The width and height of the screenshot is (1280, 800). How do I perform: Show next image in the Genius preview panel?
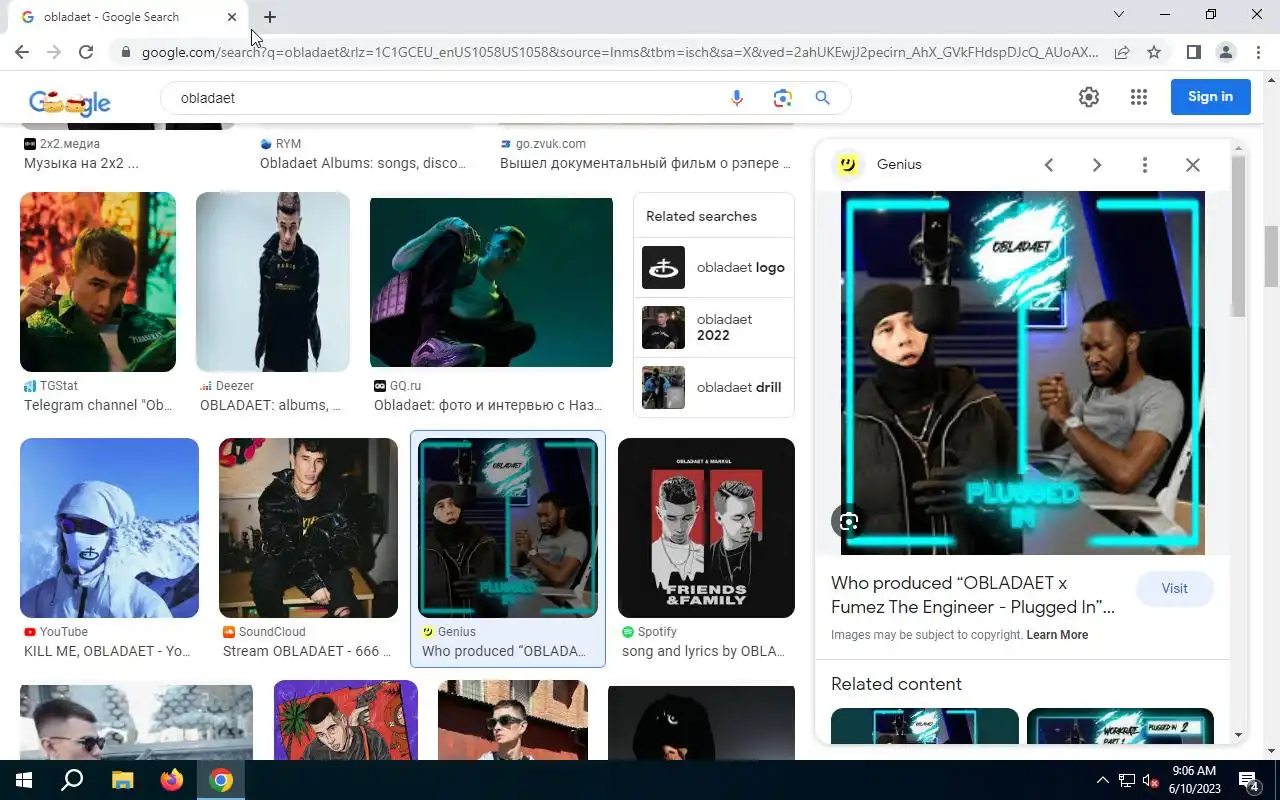pyautogui.click(x=1097, y=165)
